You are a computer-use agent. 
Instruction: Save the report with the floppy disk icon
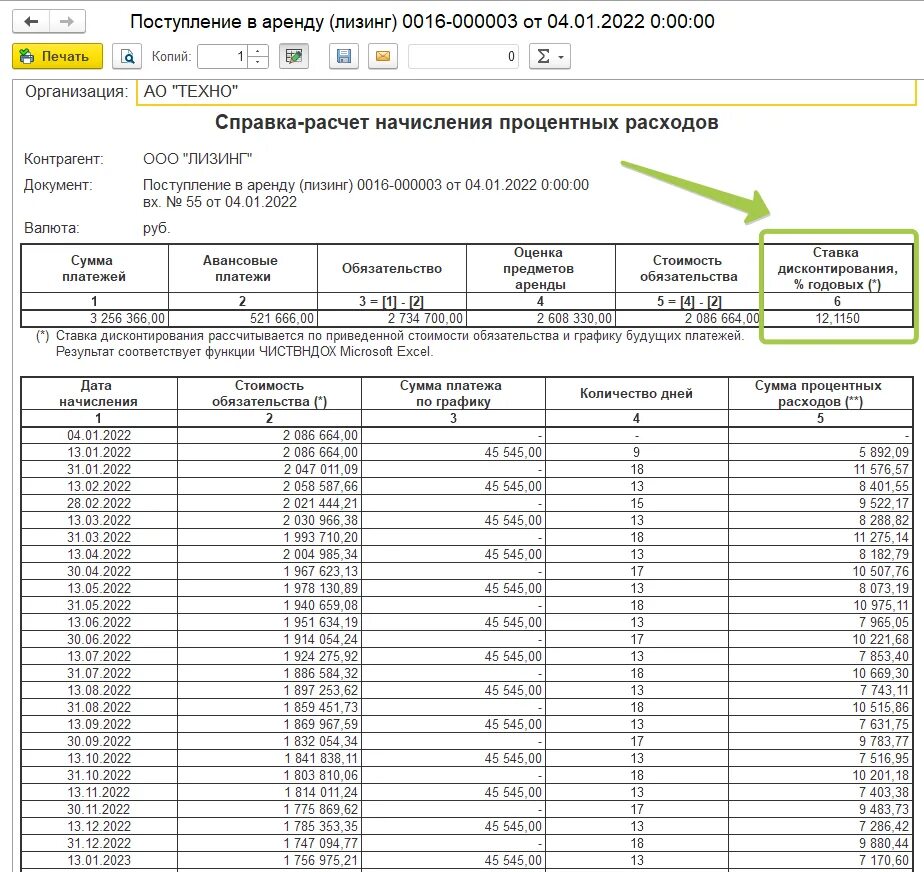344,57
